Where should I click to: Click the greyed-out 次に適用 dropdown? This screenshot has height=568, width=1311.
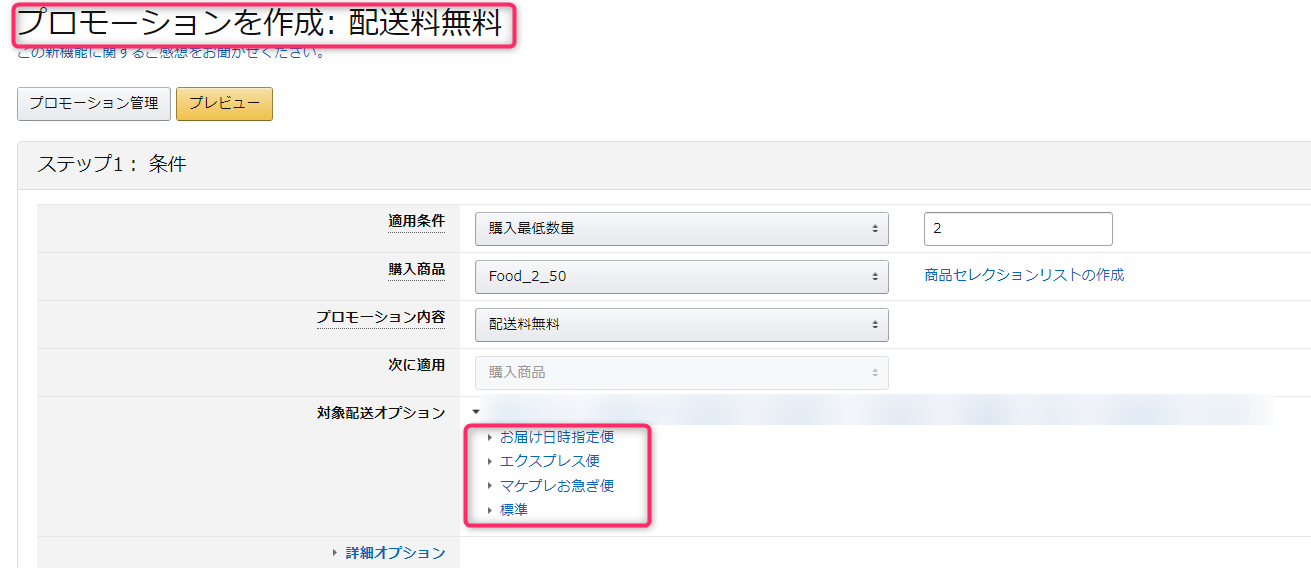point(681,372)
